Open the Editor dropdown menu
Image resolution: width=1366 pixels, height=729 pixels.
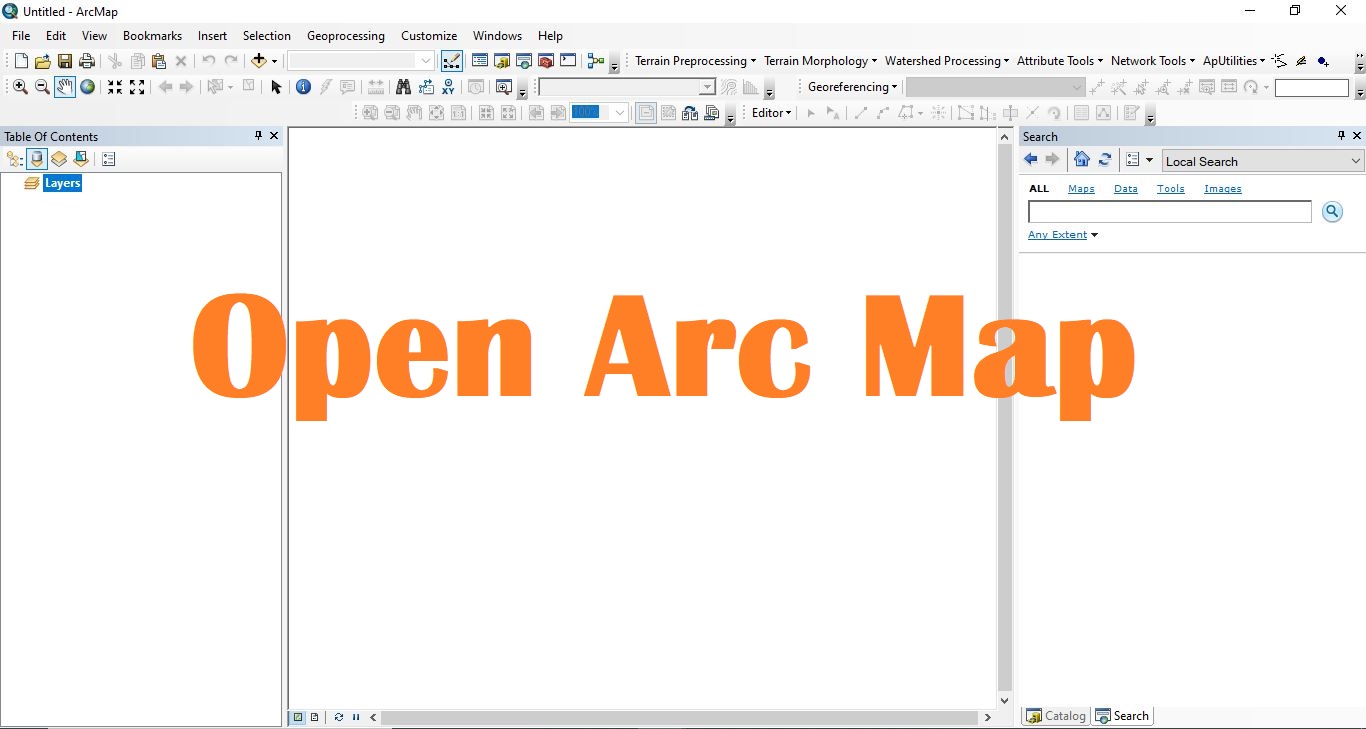770,113
